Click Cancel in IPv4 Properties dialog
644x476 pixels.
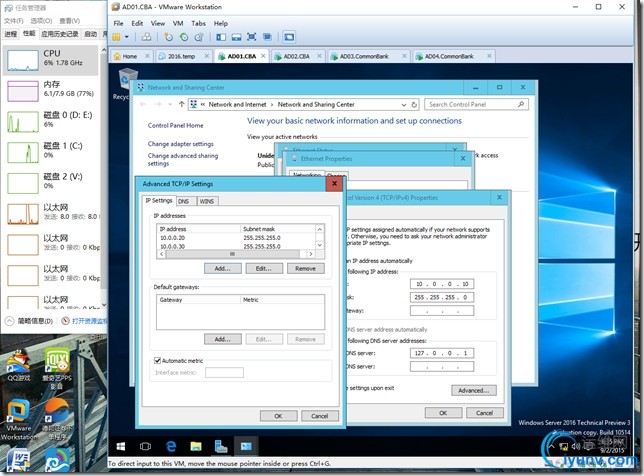tap(485, 413)
